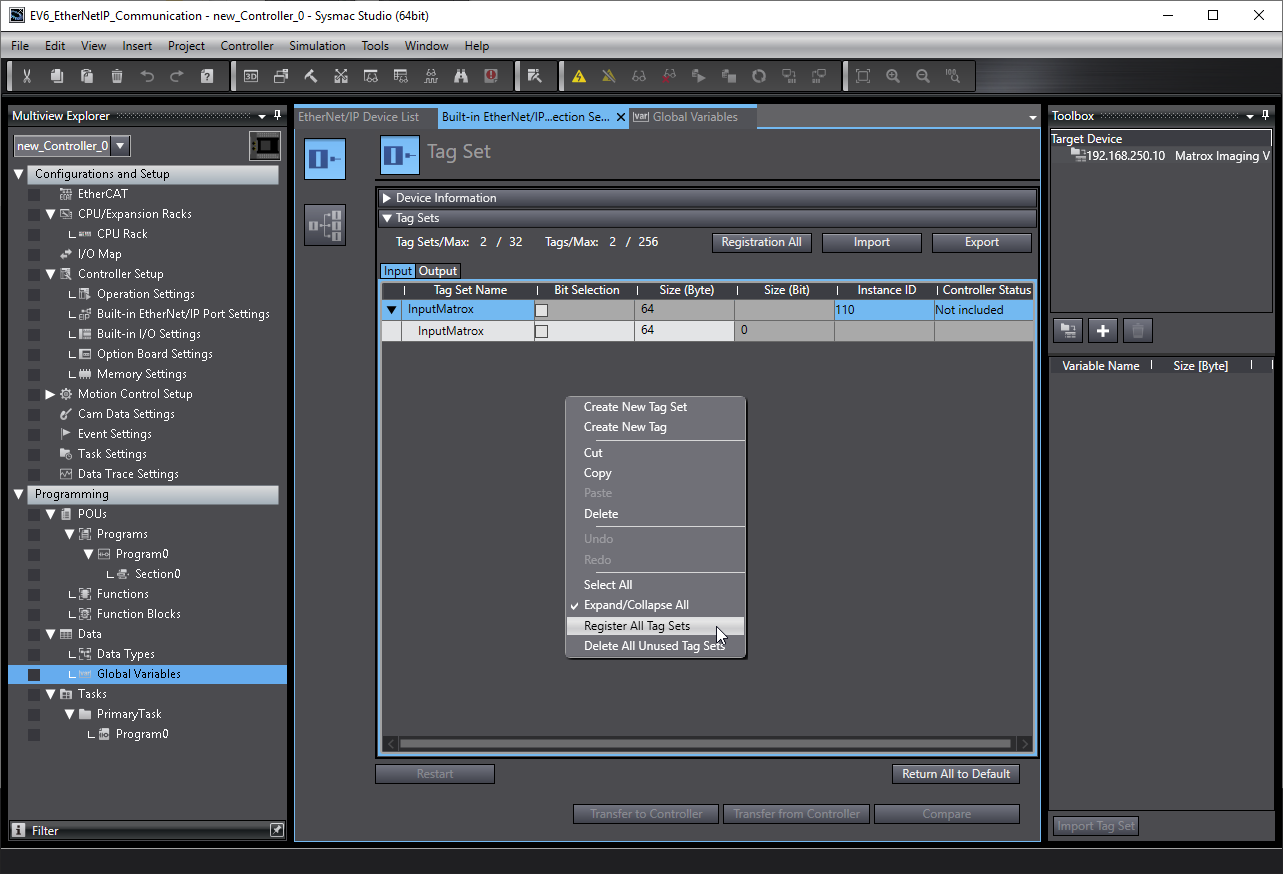Click the 3D visualizer toolbar icon
This screenshot has width=1283, height=874.
pos(251,76)
